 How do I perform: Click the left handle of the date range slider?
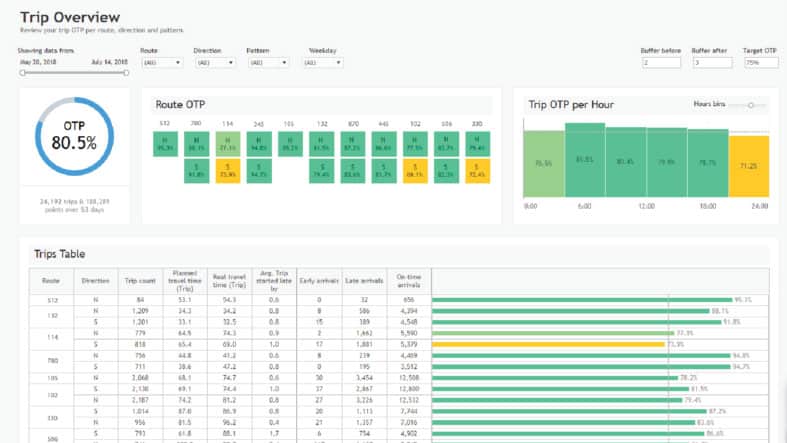tap(23, 73)
